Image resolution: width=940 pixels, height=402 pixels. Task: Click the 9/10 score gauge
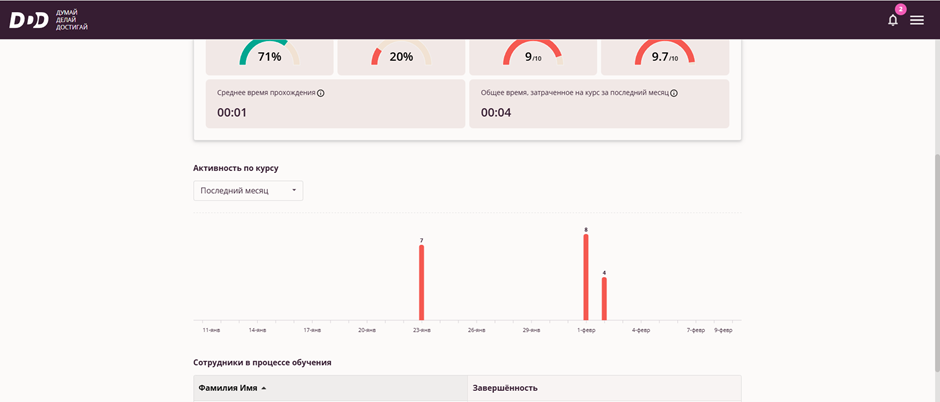[x=532, y=56]
